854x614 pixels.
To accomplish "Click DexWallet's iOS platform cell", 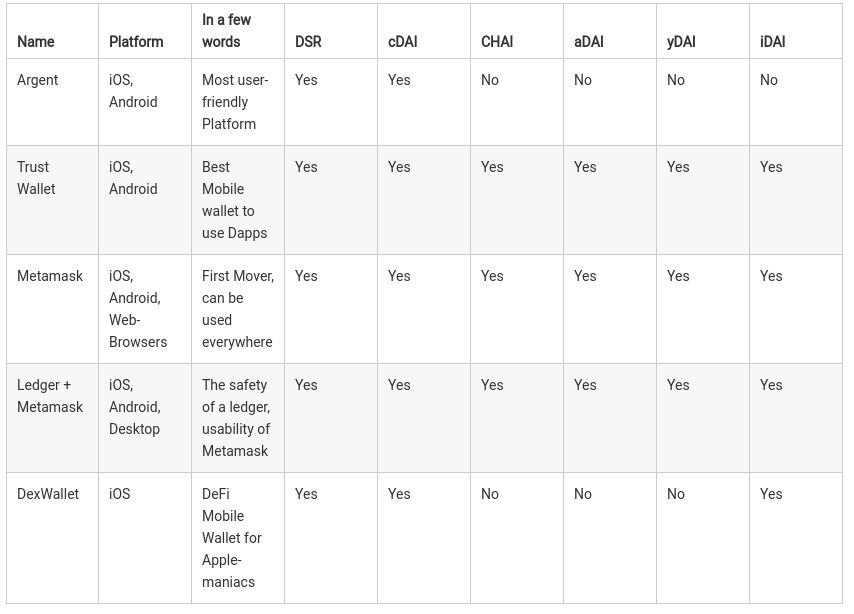I will (x=120, y=494).
